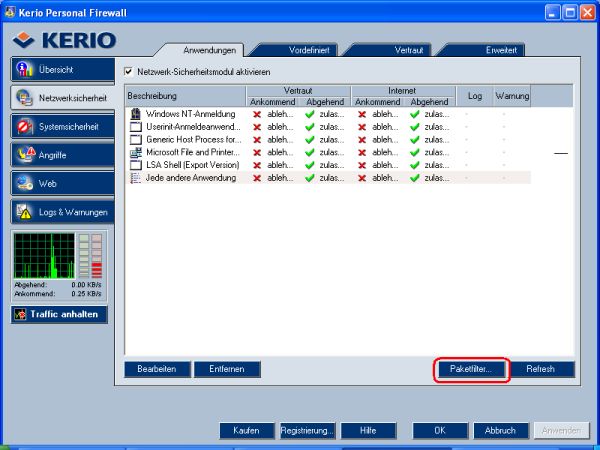Click the green traffic graph monitor

point(44,256)
